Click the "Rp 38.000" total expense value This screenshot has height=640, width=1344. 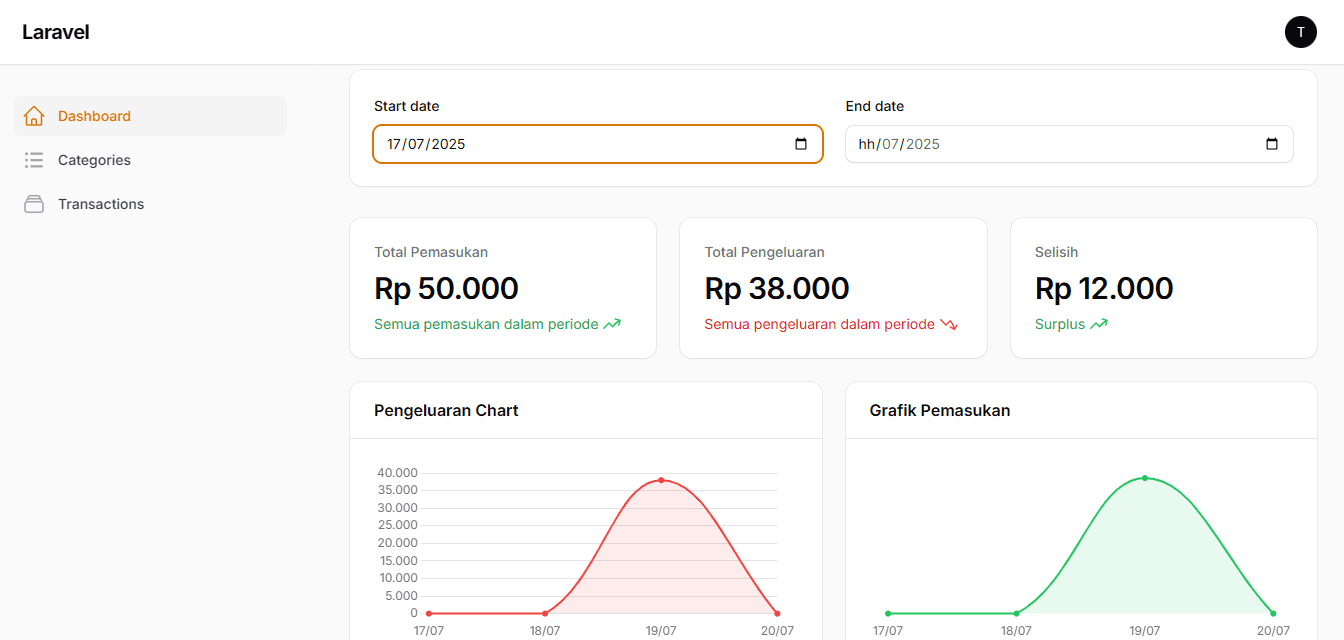pos(777,288)
